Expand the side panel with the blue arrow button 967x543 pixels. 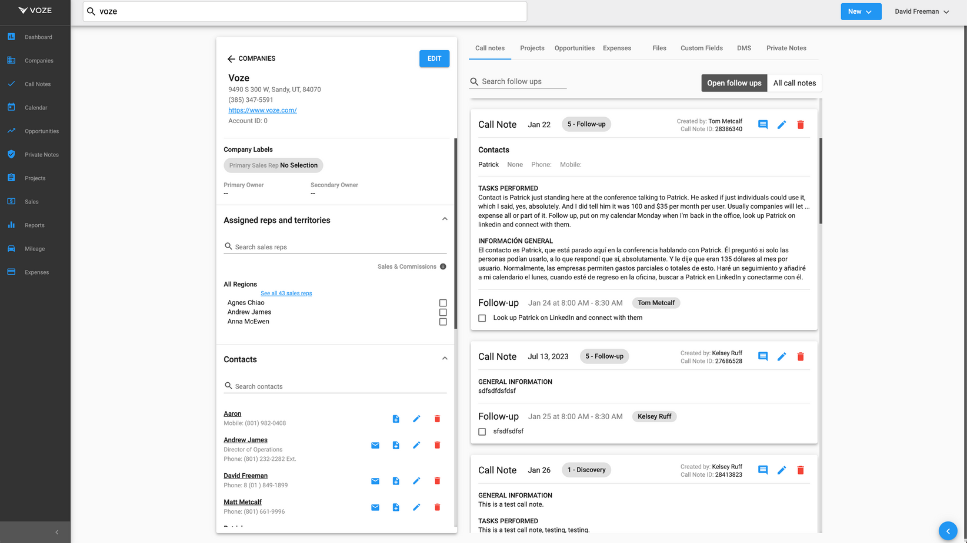pyautogui.click(x=948, y=531)
